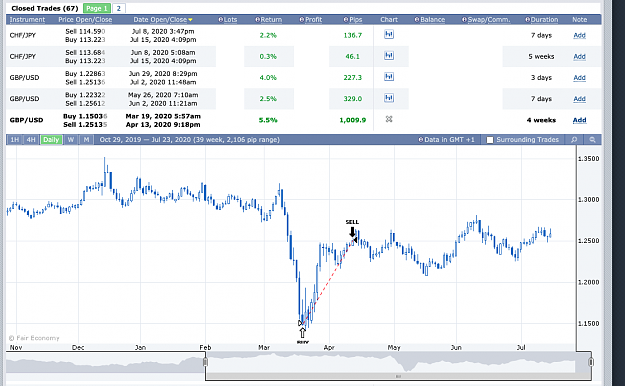
Task: Click info icon next to Pips header
Action: [346, 20]
